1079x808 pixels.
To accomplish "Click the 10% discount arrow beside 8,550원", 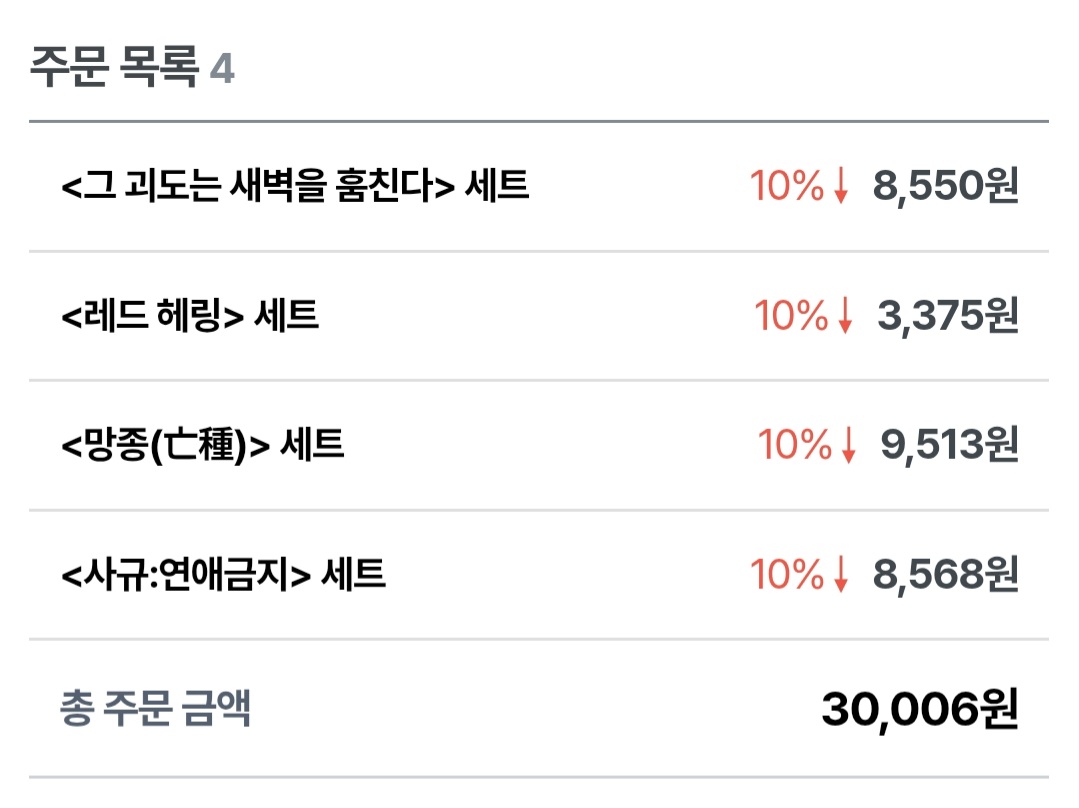I will pos(841,187).
